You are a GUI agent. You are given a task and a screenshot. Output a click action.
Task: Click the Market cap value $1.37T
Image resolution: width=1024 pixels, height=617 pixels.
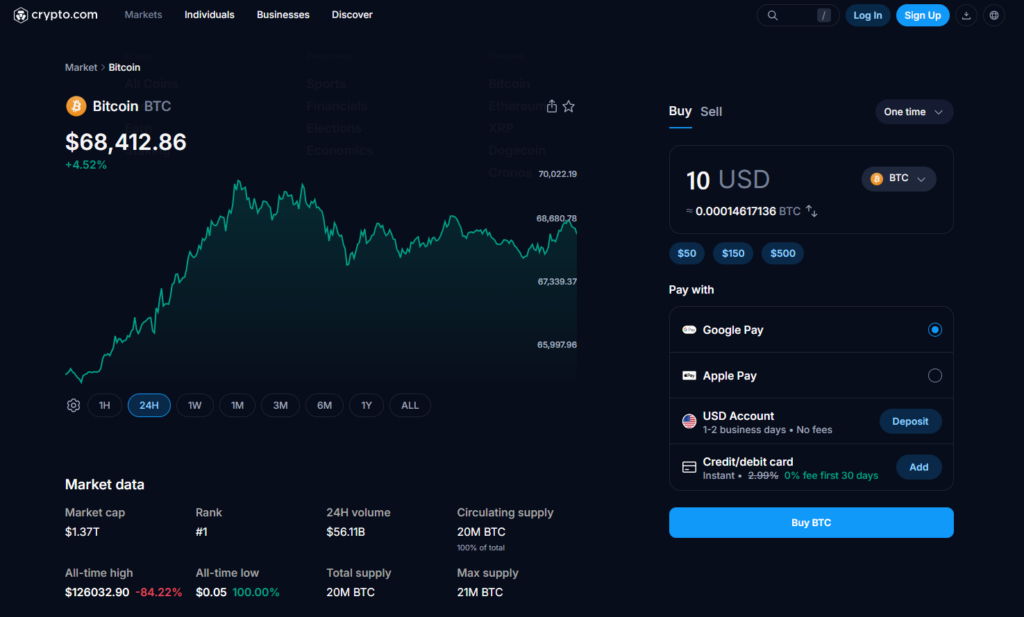click(82, 532)
